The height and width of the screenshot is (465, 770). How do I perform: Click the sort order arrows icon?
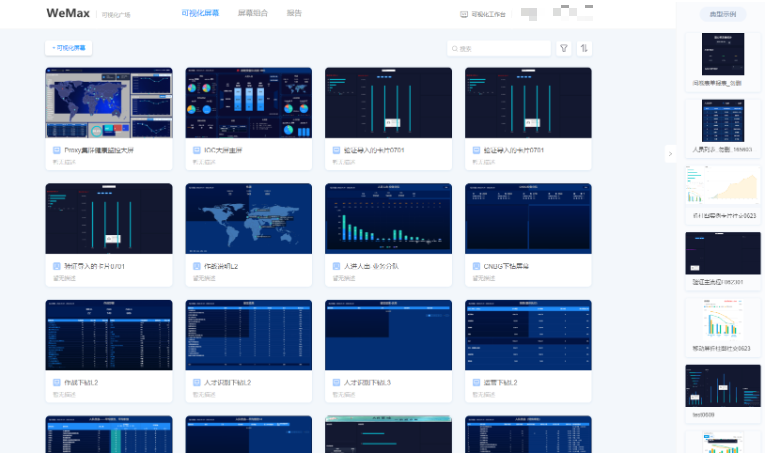584,48
